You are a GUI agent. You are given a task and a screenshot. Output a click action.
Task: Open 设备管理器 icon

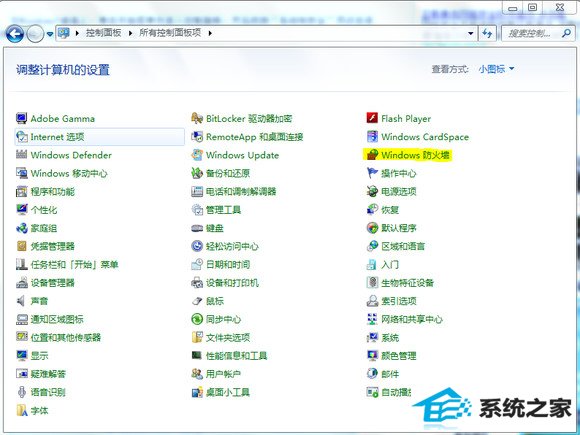(x=21, y=283)
